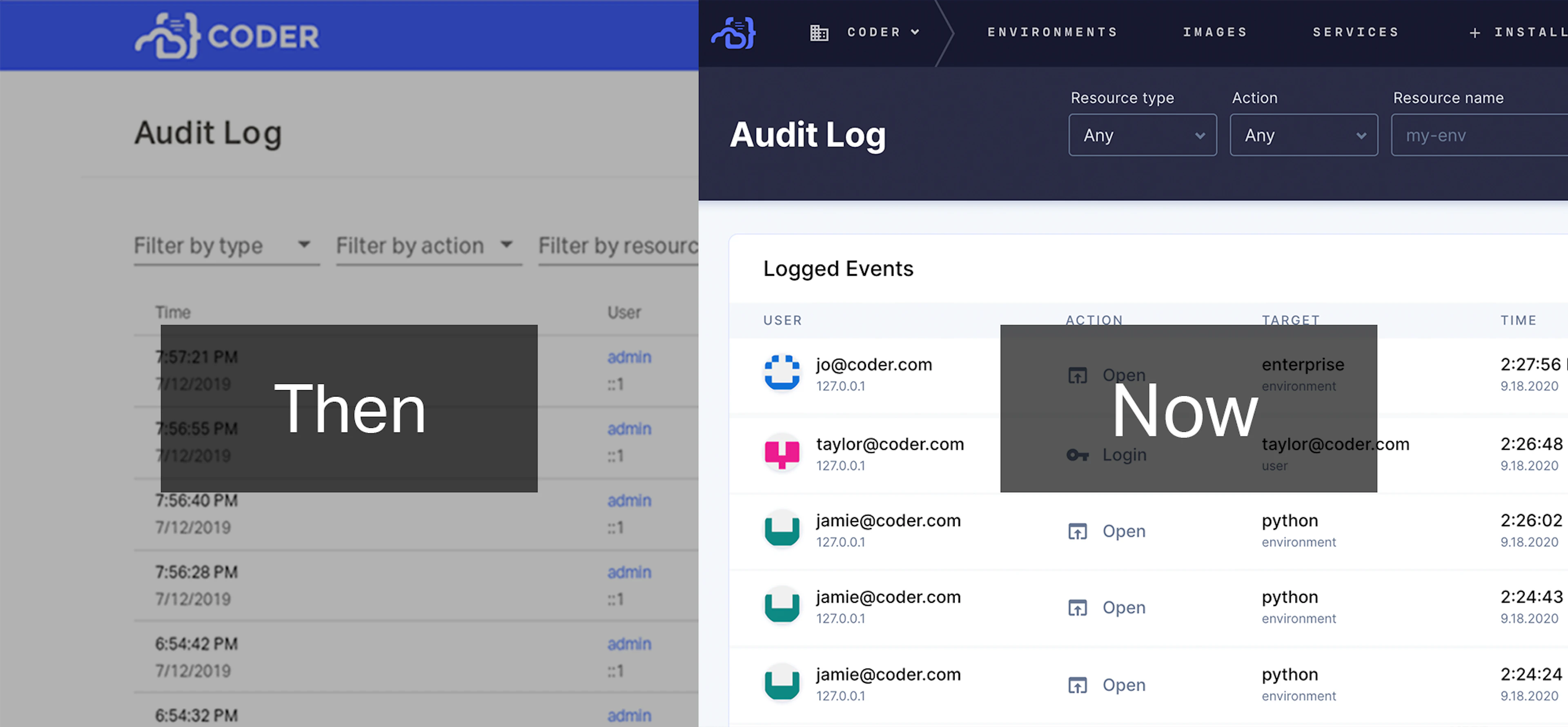This screenshot has width=1568, height=727.
Task: Go to the IMAGES tab
Action: [1215, 32]
